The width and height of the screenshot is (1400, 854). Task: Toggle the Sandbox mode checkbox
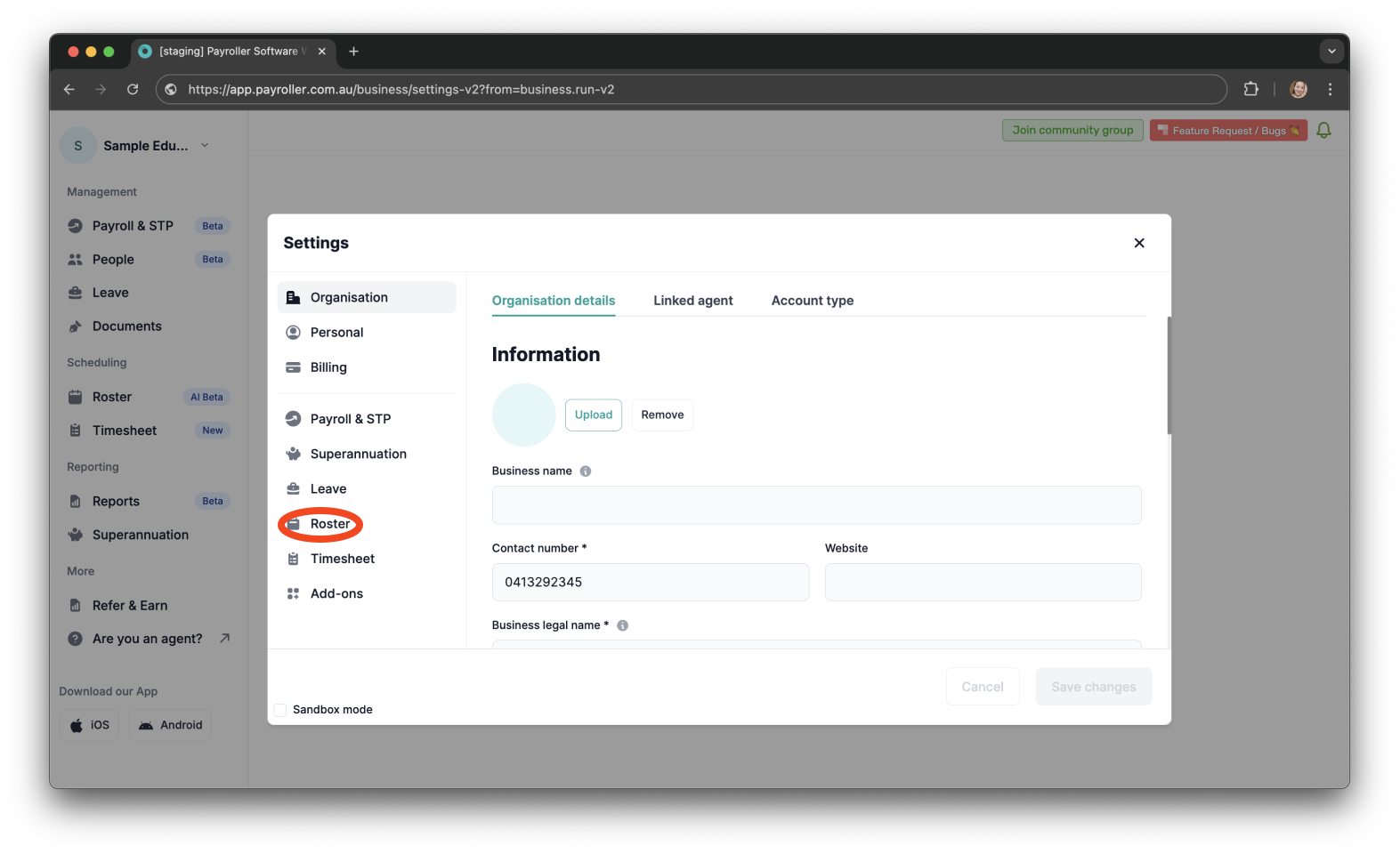[280, 710]
